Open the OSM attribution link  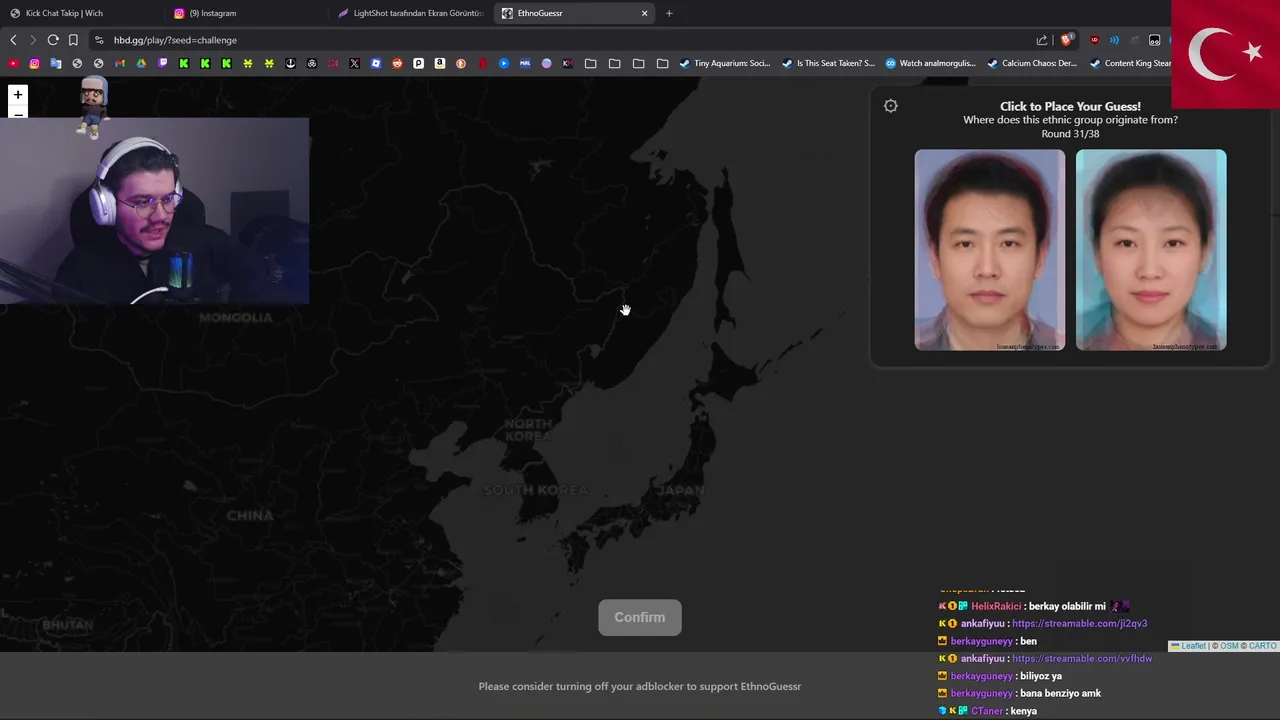(1229, 646)
